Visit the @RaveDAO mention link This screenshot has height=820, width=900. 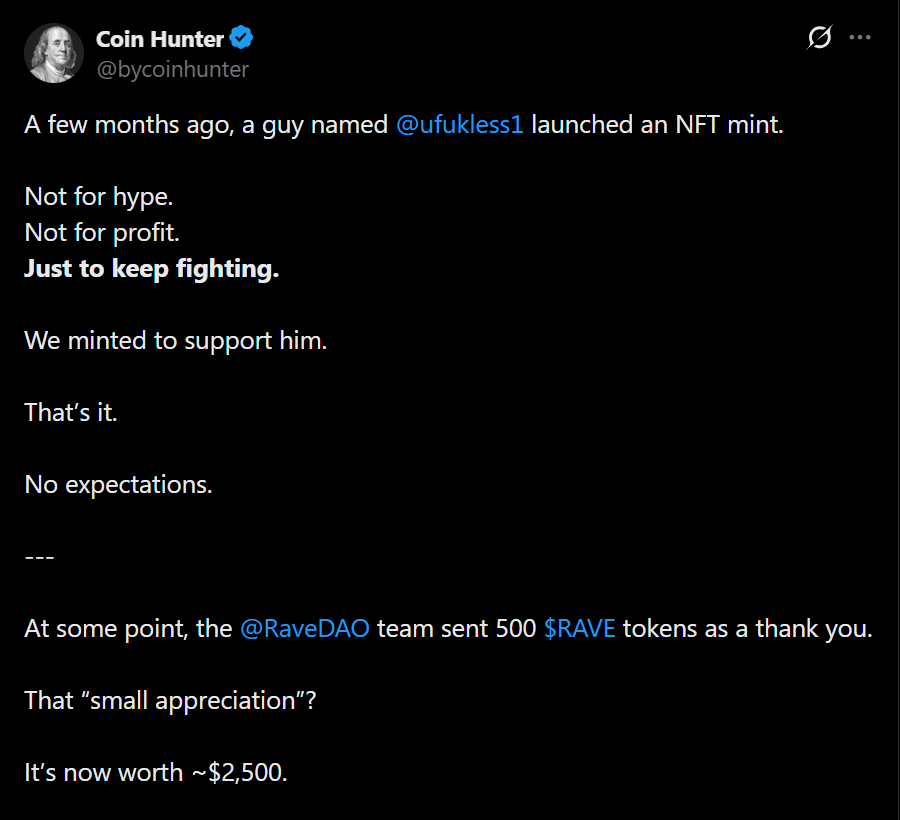coord(305,630)
